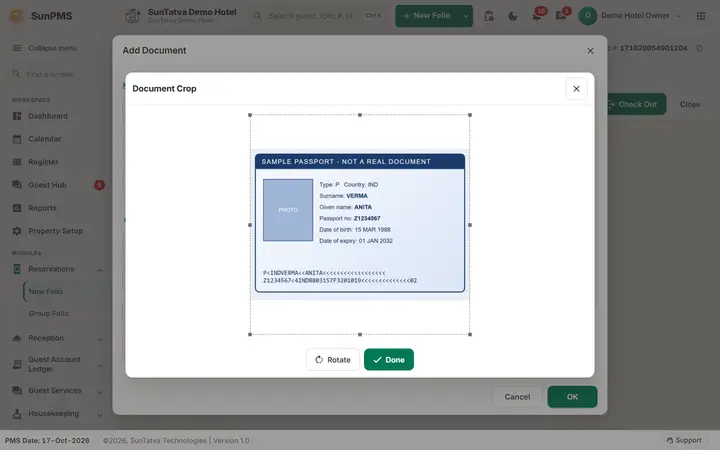Expand Guest Account Ledger chevron
This screenshot has height=450, width=720.
(100, 366)
